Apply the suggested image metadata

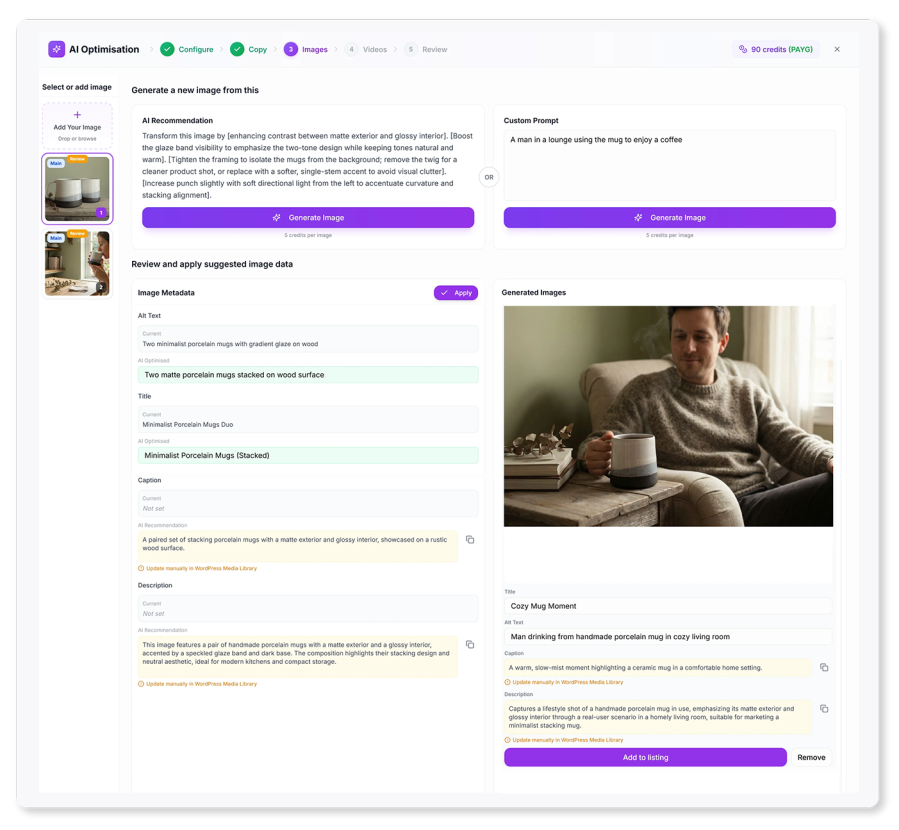click(x=456, y=293)
